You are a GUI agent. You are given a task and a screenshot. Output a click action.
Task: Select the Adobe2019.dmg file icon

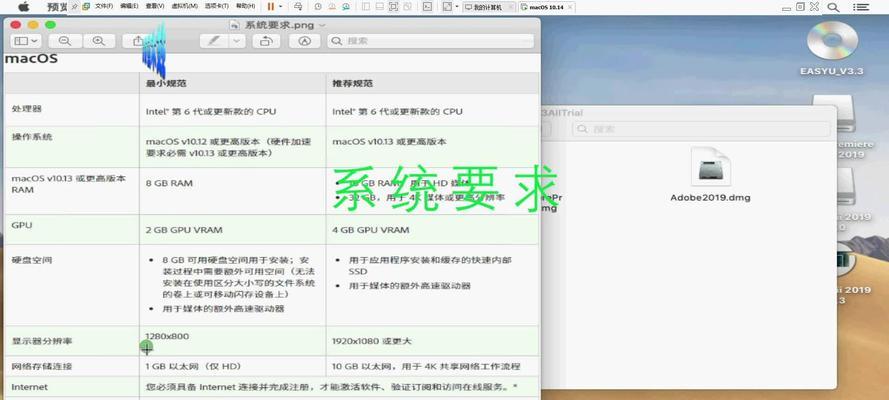[x=710, y=167]
